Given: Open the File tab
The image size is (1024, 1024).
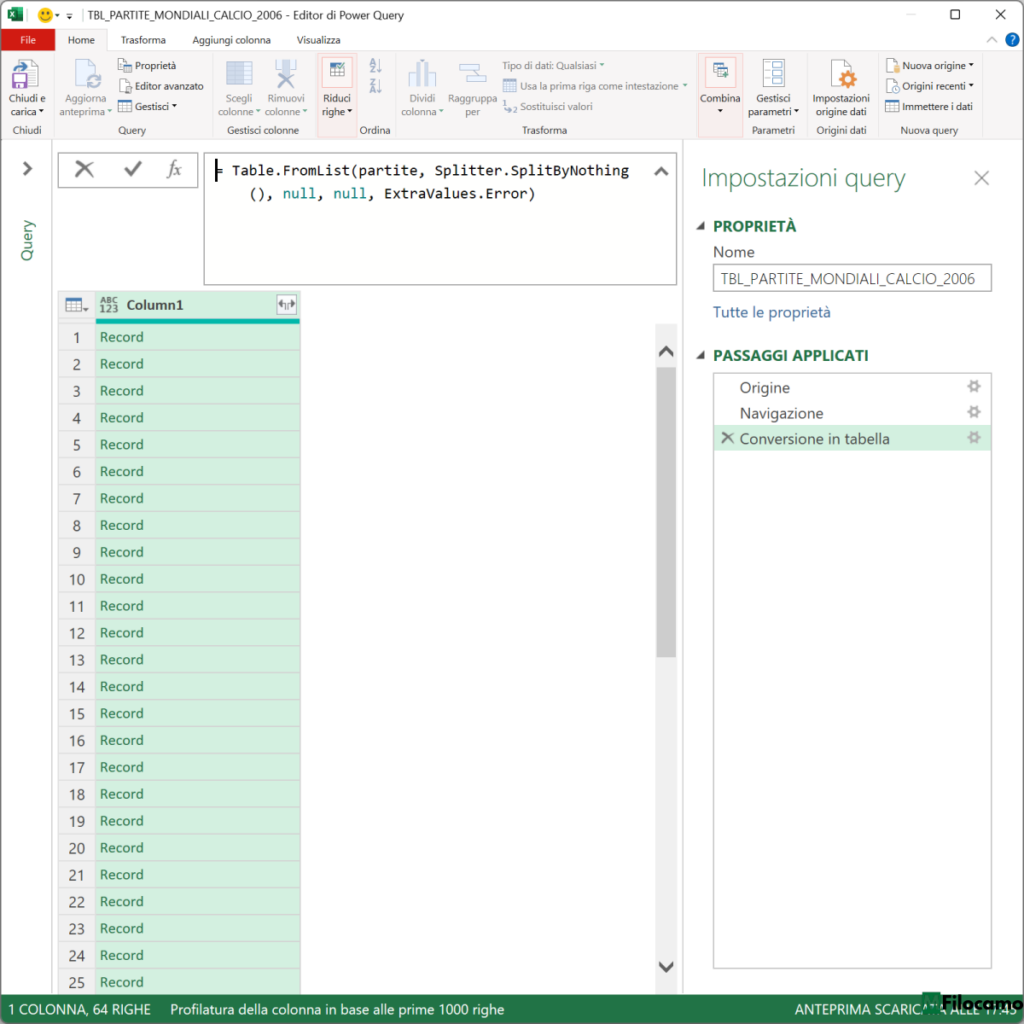Looking at the screenshot, I should pos(27,40).
